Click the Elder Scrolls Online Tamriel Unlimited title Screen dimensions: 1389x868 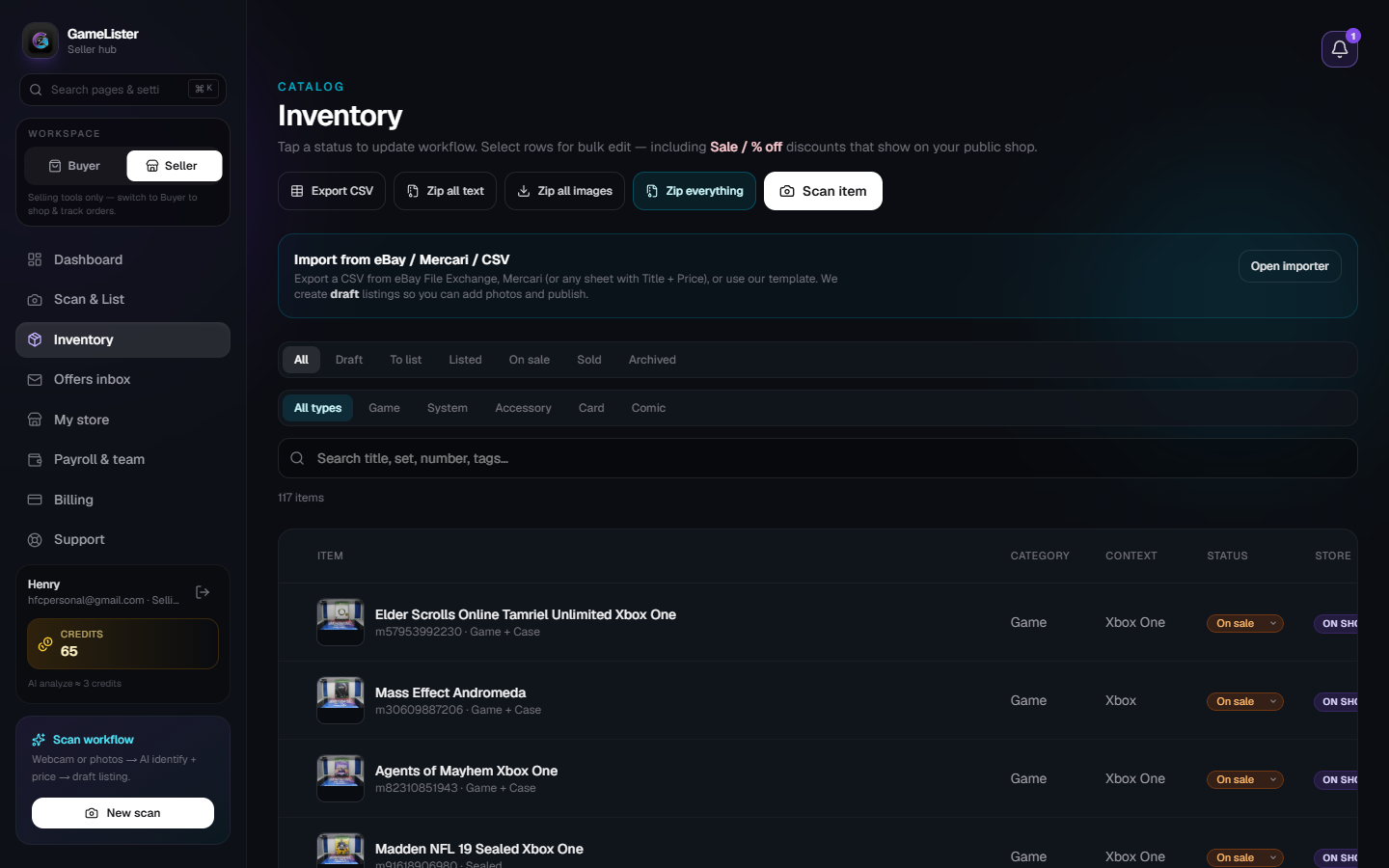tap(526, 614)
